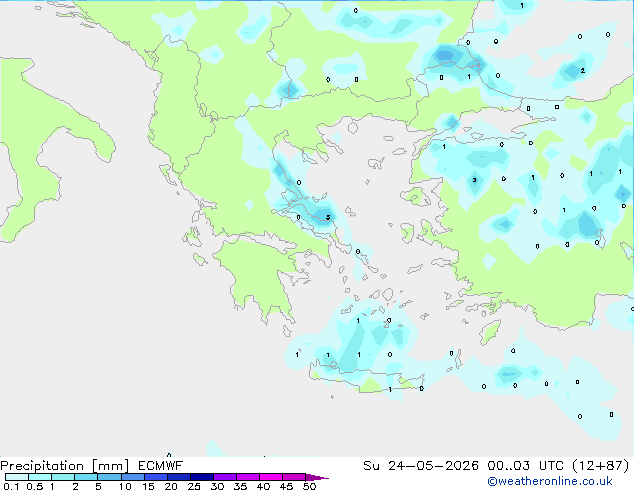The height and width of the screenshot is (490, 634).
Task: Click the "(12+87)" forecast offset text
Action: 600,466
